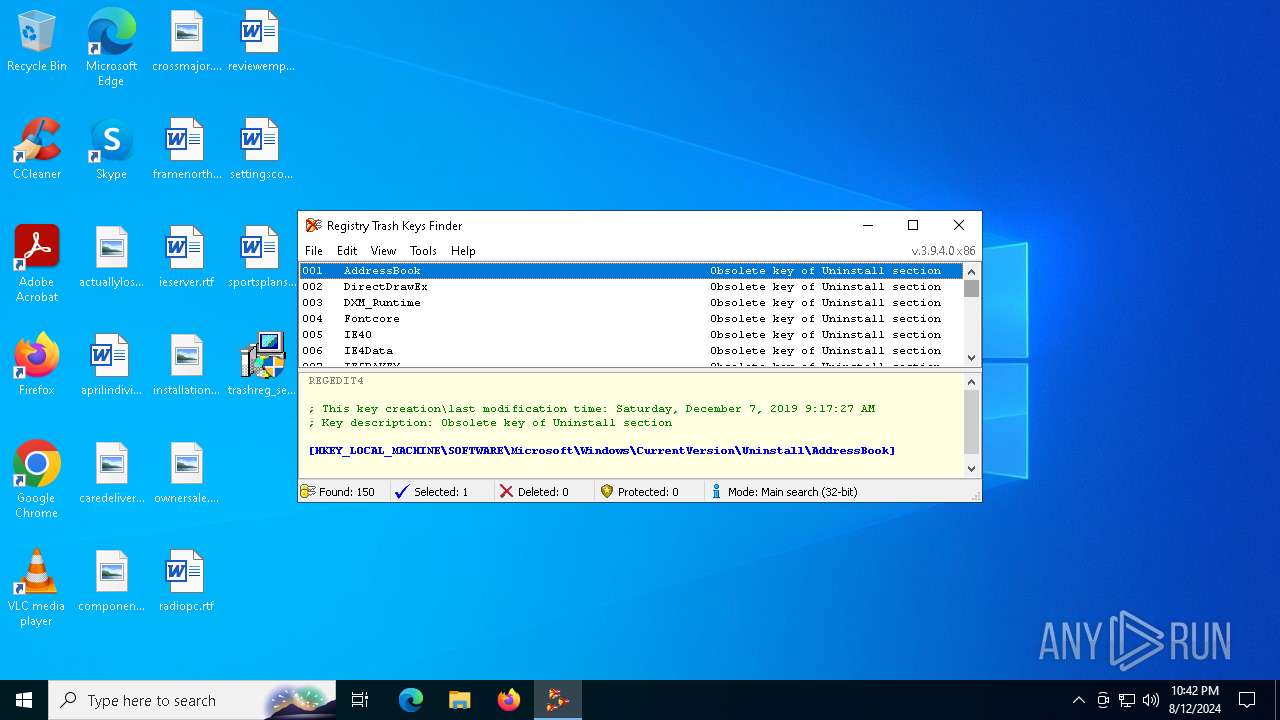Open the notification center
Screen dimensions: 1280x720
[x=1247, y=700]
